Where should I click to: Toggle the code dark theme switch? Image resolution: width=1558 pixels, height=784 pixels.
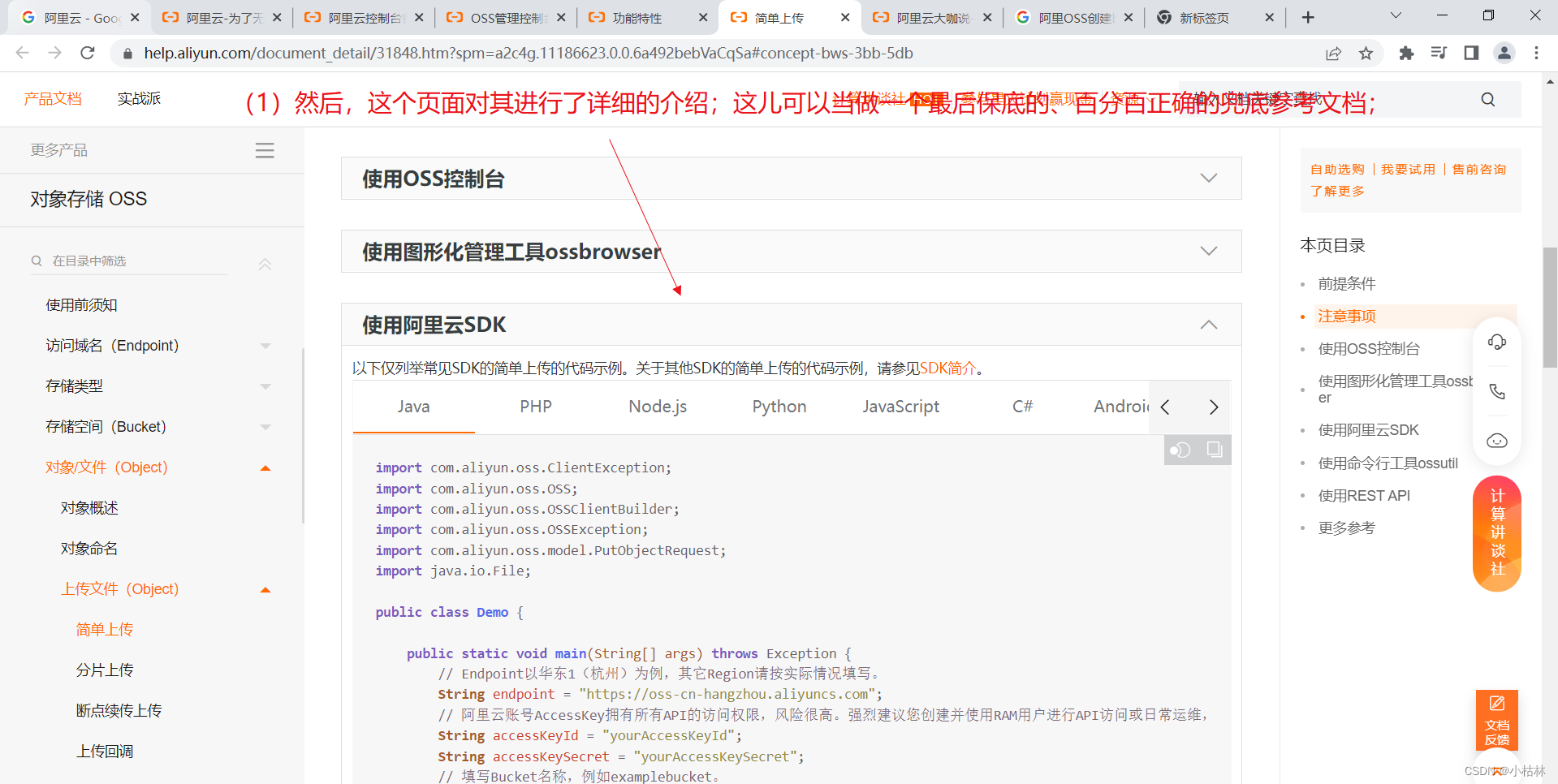tap(1180, 450)
